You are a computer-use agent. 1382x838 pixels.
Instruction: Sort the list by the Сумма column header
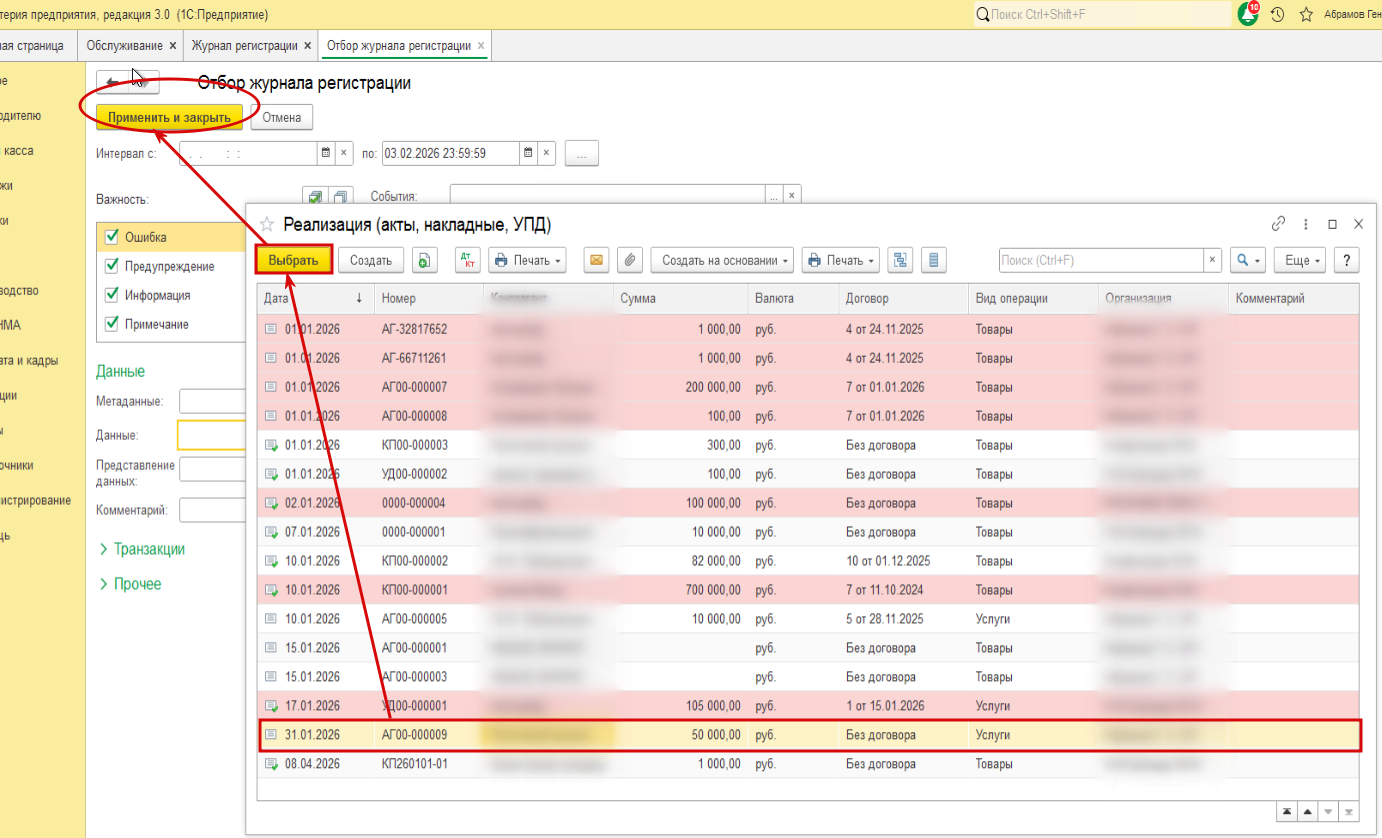(x=638, y=298)
